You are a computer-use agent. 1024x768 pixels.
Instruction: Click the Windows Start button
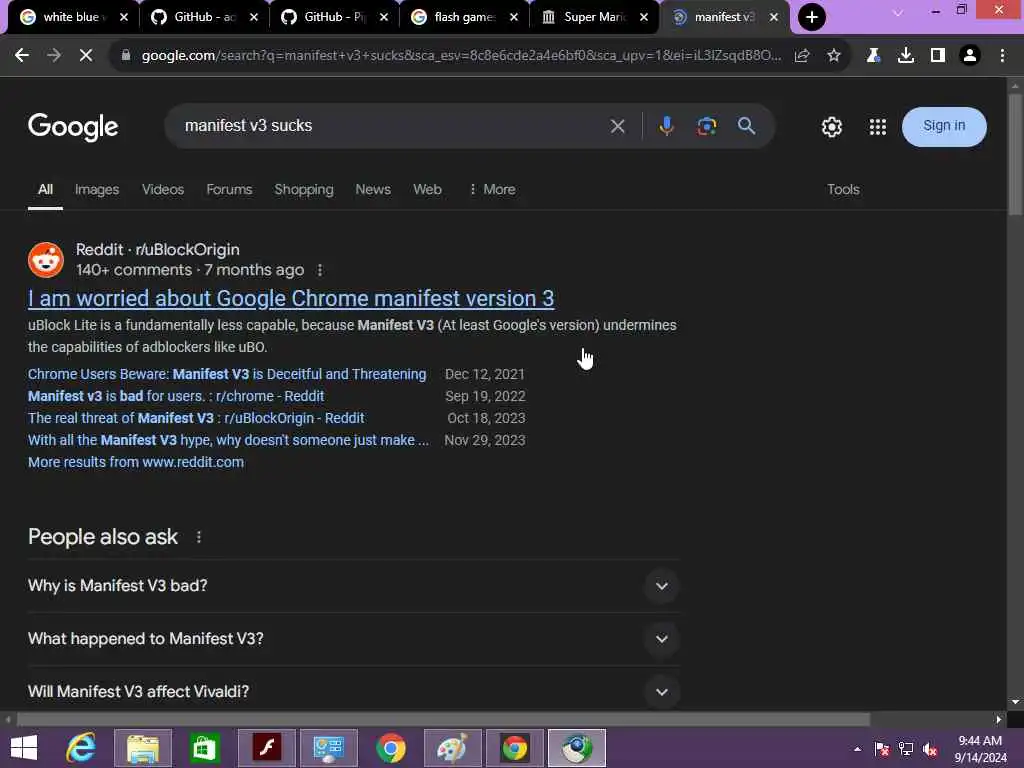(24, 748)
